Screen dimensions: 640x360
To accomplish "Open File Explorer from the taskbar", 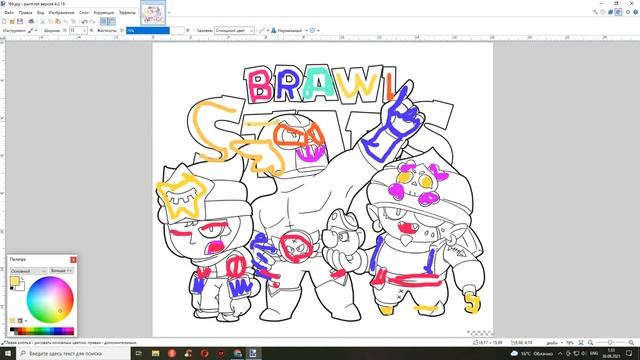I will tap(156, 353).
